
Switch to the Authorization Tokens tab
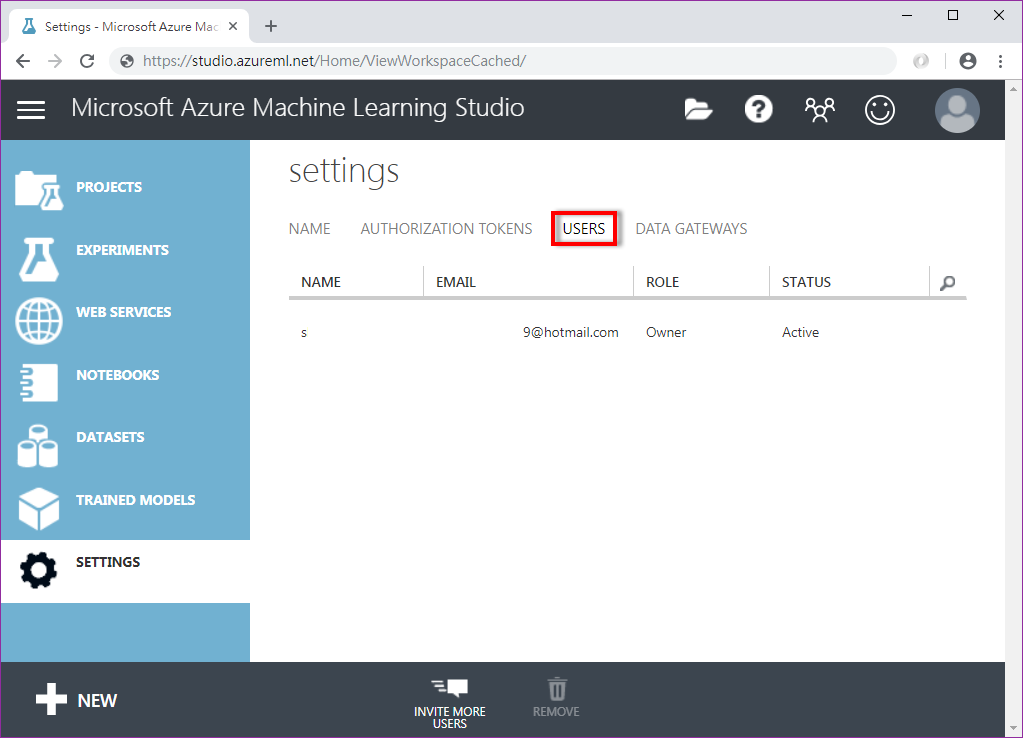click(x=446, y=229)
